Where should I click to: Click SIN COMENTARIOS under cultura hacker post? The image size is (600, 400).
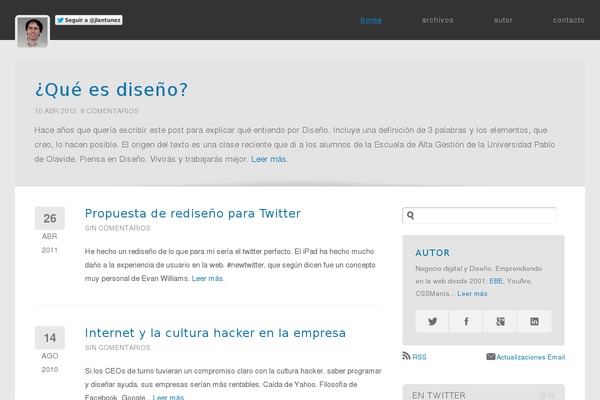click(117, 348)
